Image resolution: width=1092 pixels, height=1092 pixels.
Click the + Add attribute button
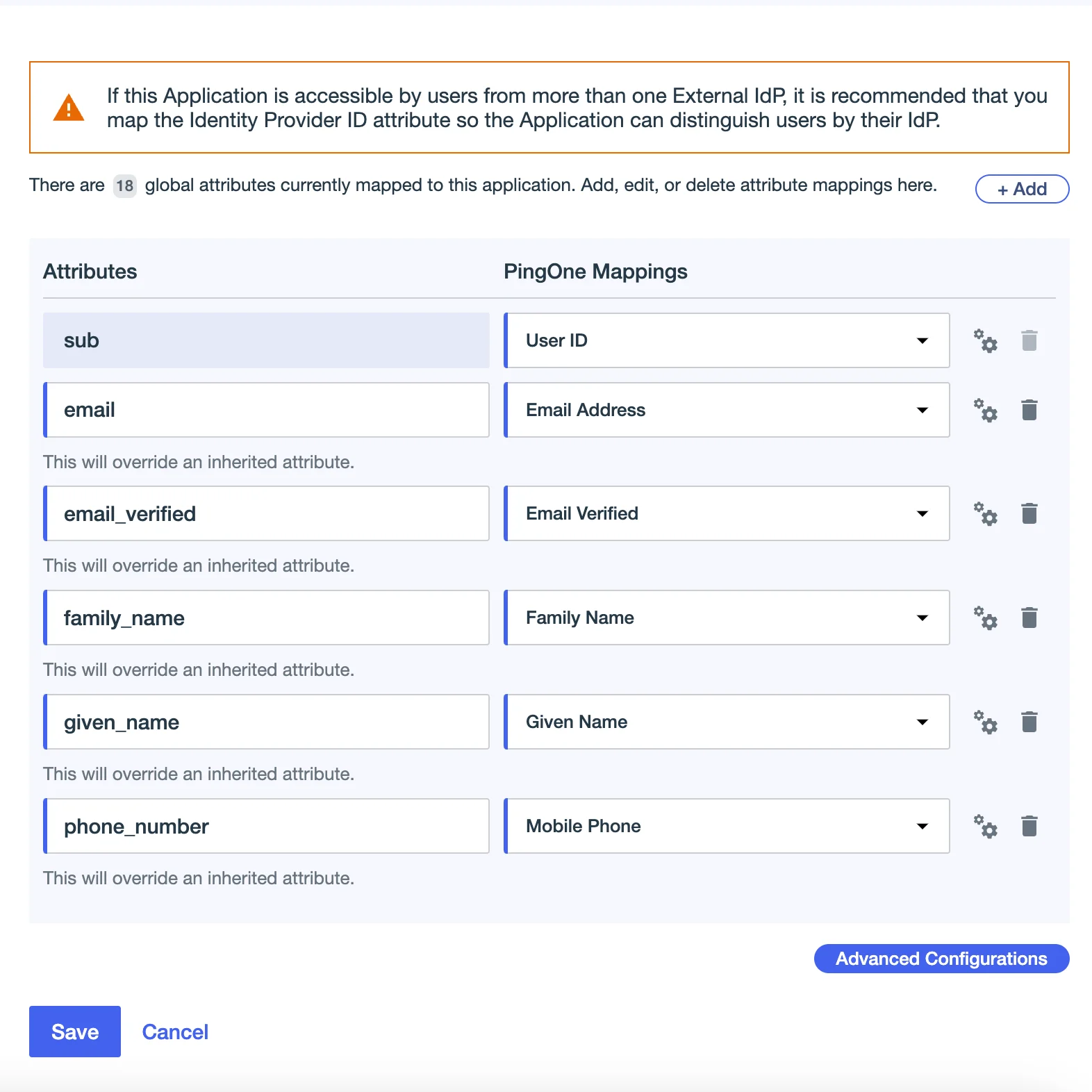(1022, 189)
